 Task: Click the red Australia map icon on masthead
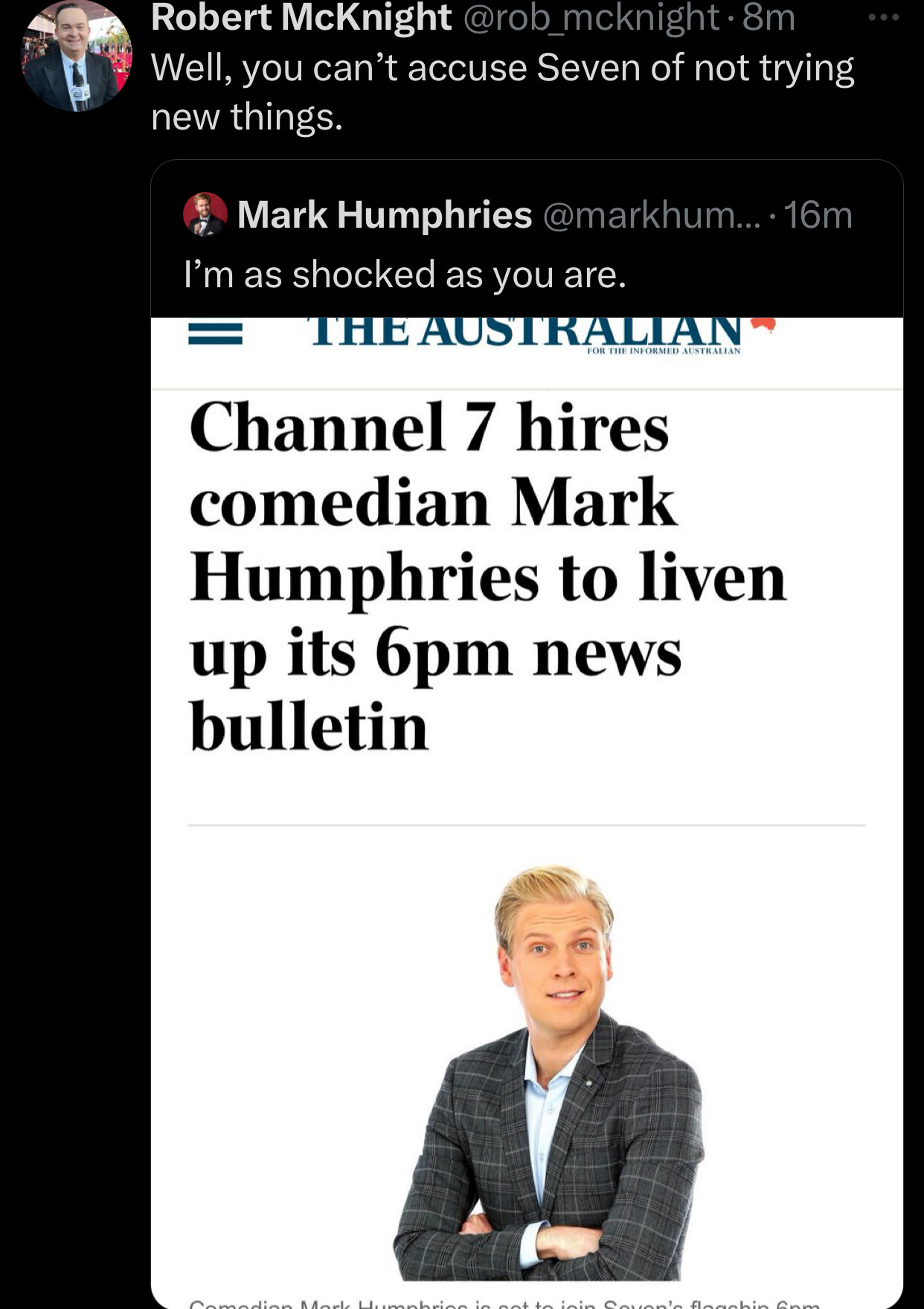click(763, 323)
